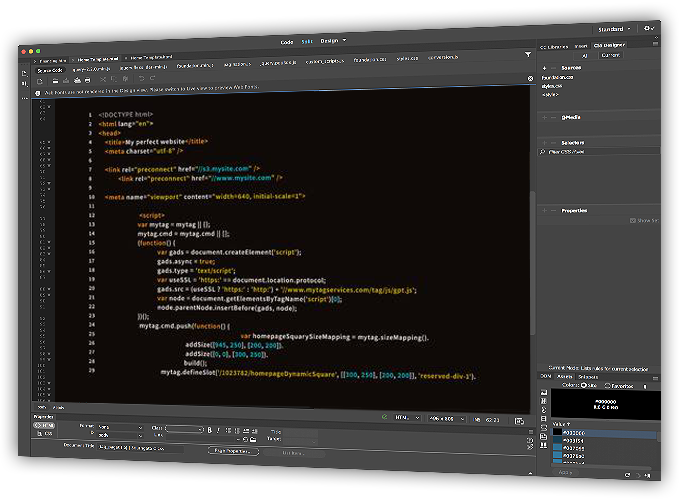
Task: Toggle HTML mode in the Properties panel
Action: [46, 425]
